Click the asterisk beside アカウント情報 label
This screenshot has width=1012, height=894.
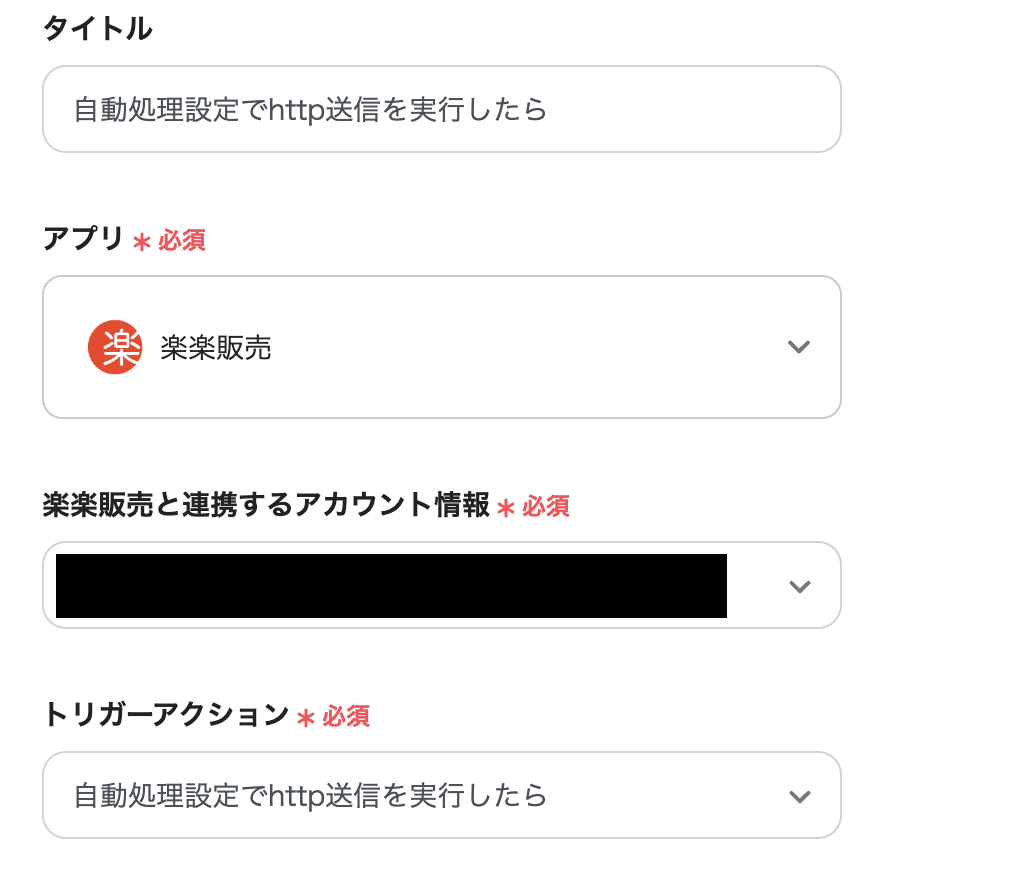tap(506, 508)
